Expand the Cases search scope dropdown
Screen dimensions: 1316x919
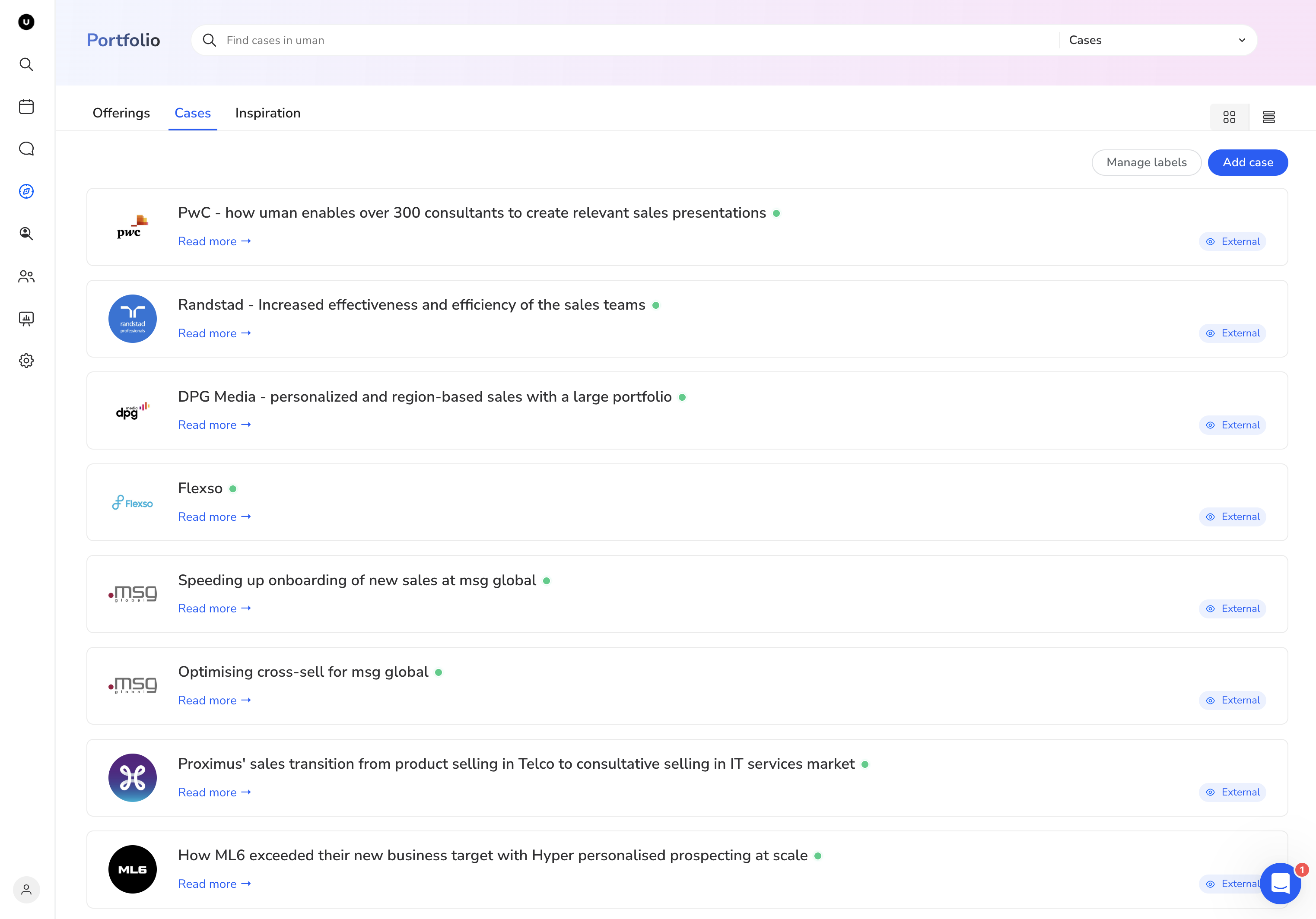point(1157,40)
